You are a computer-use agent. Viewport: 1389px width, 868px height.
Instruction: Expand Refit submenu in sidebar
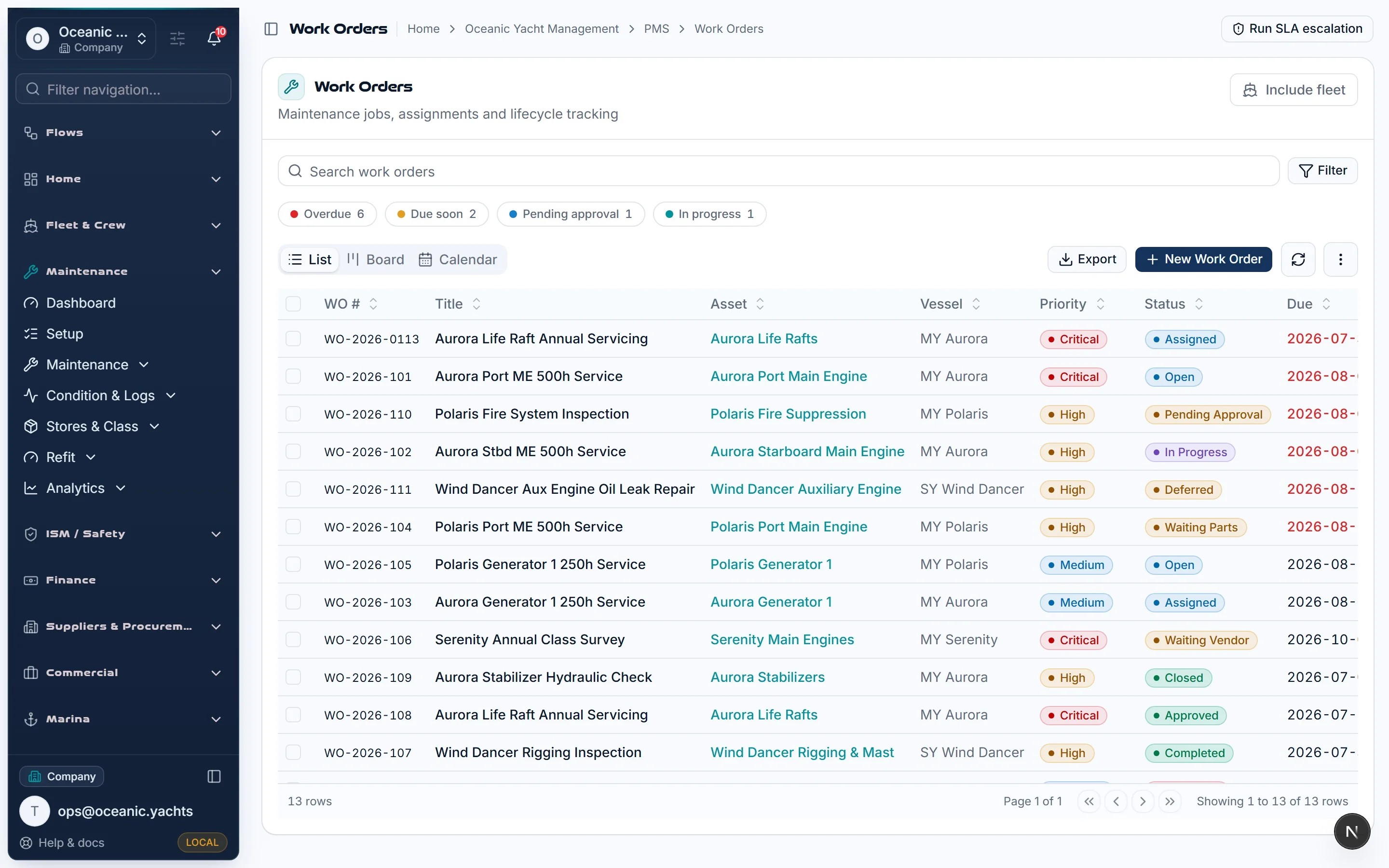pos(60,457)
